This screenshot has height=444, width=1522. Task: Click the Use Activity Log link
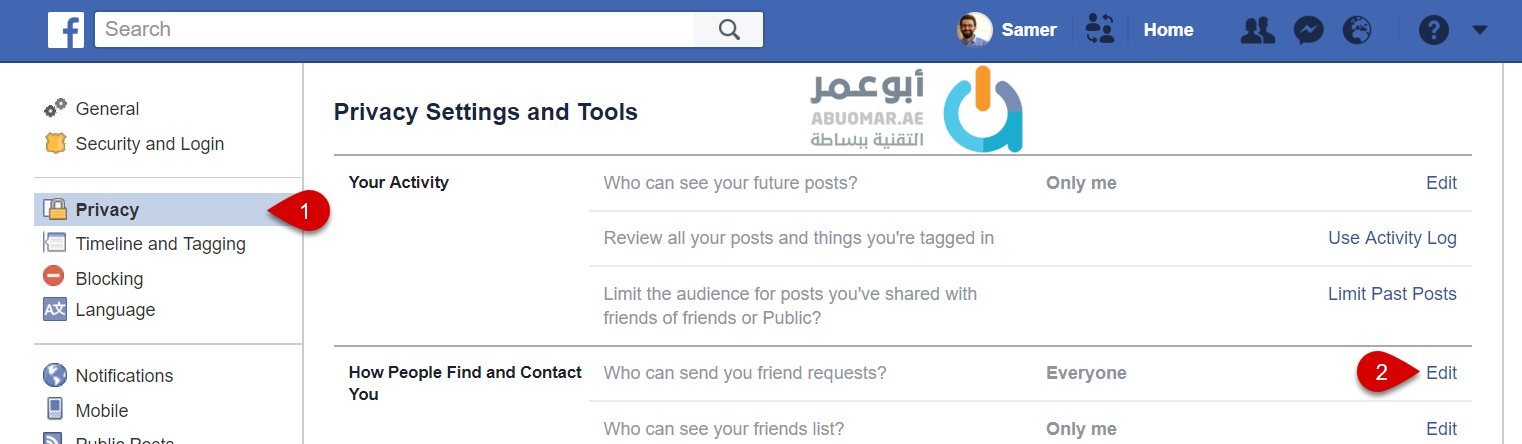click(x=1392, y=238)
